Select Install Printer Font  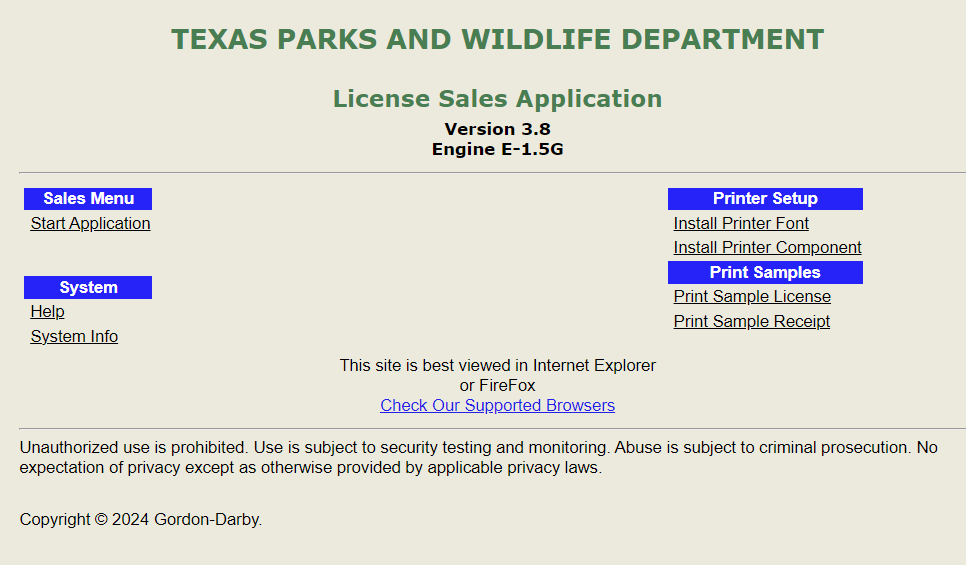pyautogui.click(x=741, y=224)
